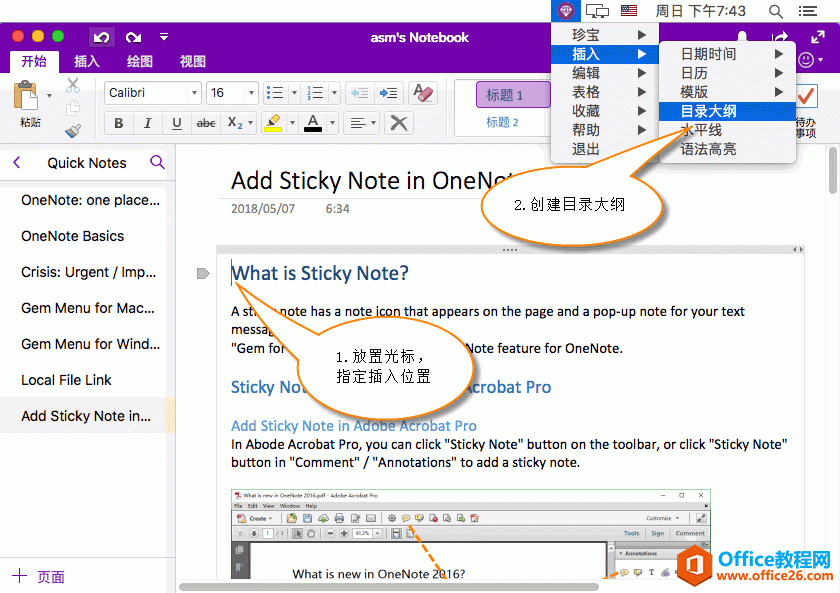Enter full screen with expand arrows icon
840x593 pixels.
tap(818, 37)
